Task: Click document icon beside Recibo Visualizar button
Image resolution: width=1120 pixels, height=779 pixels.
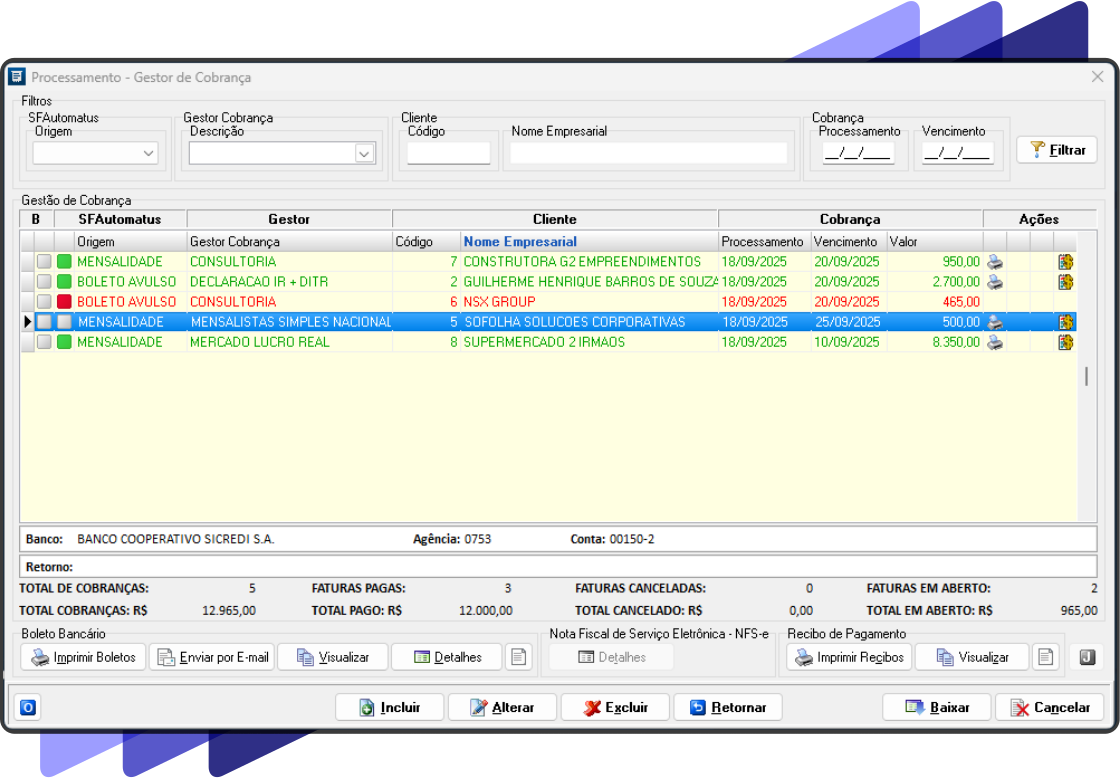Action: 1044,657
